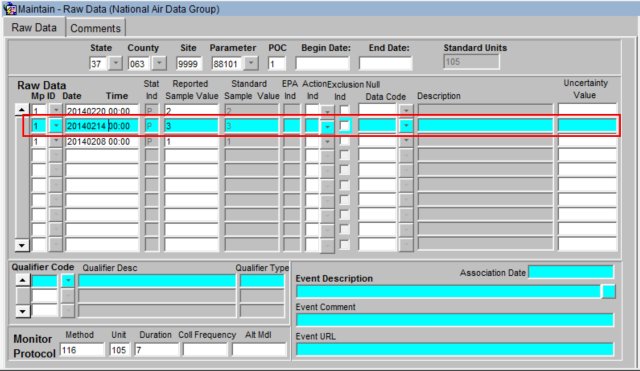Image resolution: width=640 pixels, height=371 pixels.
Task: Click the Site field containing 9999
Action: 189,64
